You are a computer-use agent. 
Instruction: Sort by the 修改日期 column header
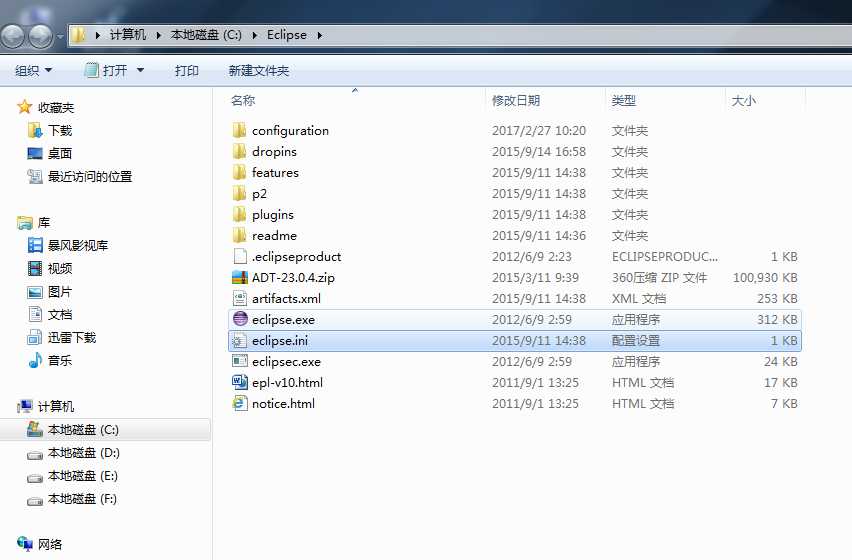point(516,100)
